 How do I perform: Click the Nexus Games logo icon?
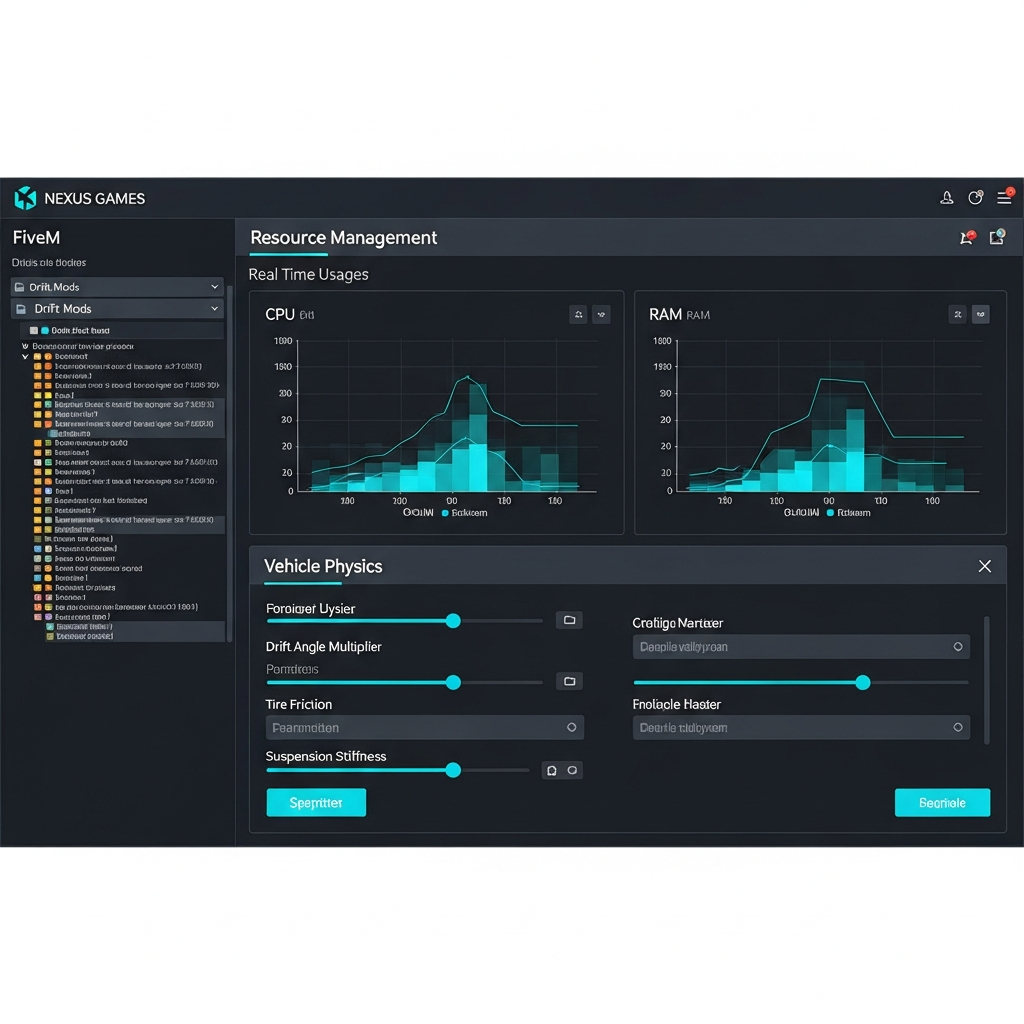25,198
